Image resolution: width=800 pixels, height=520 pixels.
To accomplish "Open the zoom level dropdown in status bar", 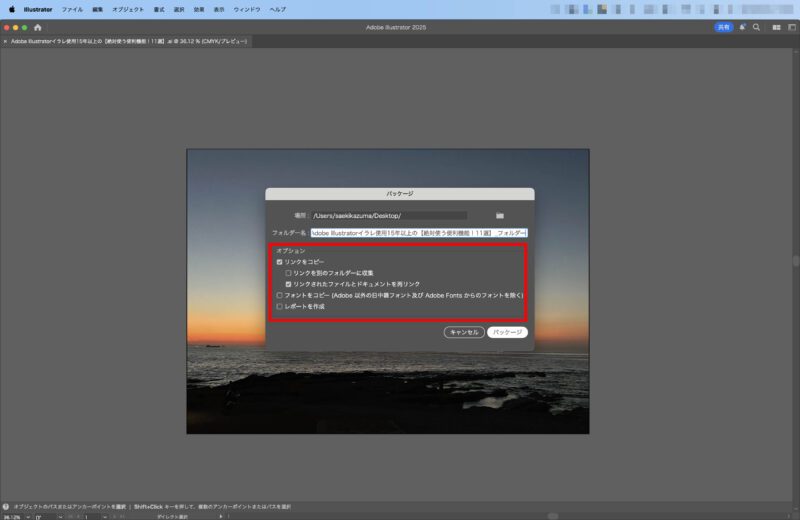I will (27, 517).
